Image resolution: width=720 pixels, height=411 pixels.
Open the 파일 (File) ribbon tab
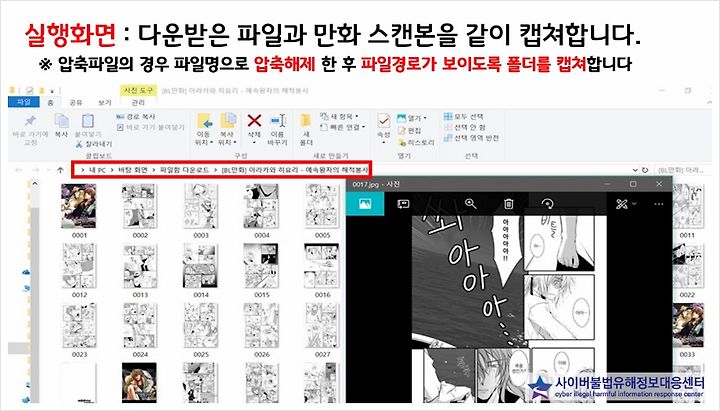[23, 102]
